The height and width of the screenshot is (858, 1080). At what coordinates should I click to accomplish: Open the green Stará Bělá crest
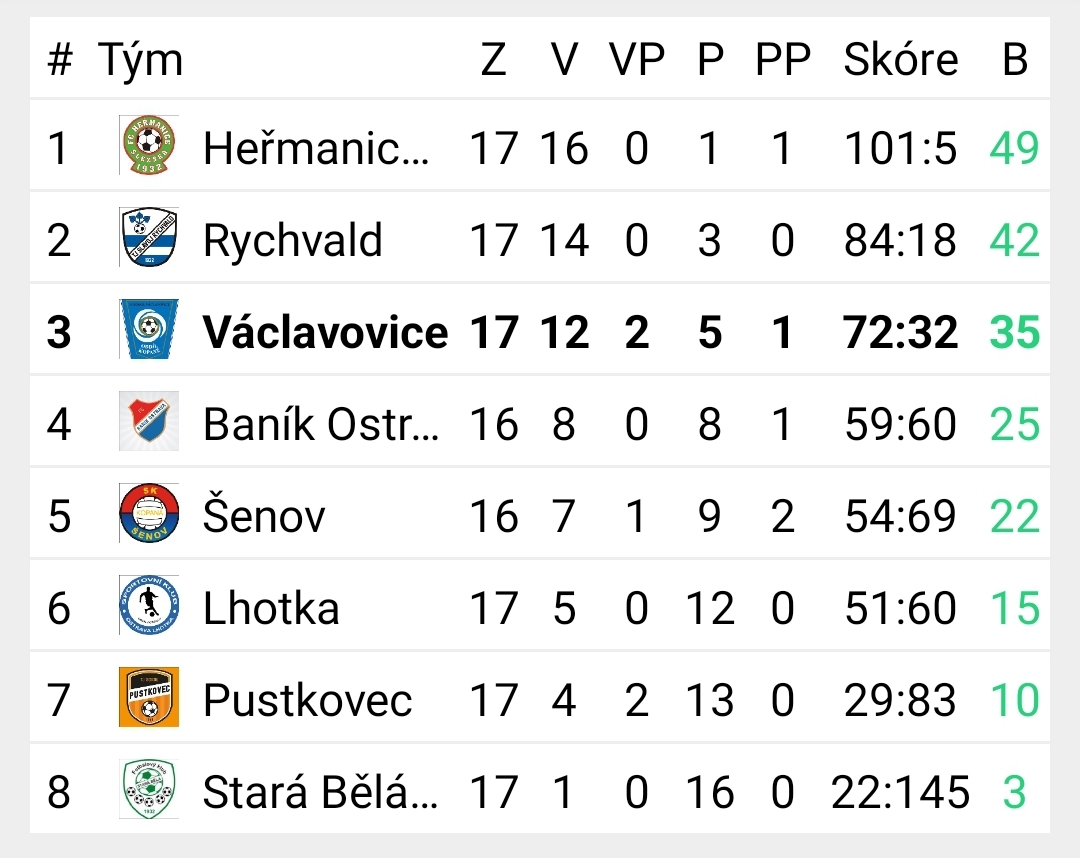point(149,789)
